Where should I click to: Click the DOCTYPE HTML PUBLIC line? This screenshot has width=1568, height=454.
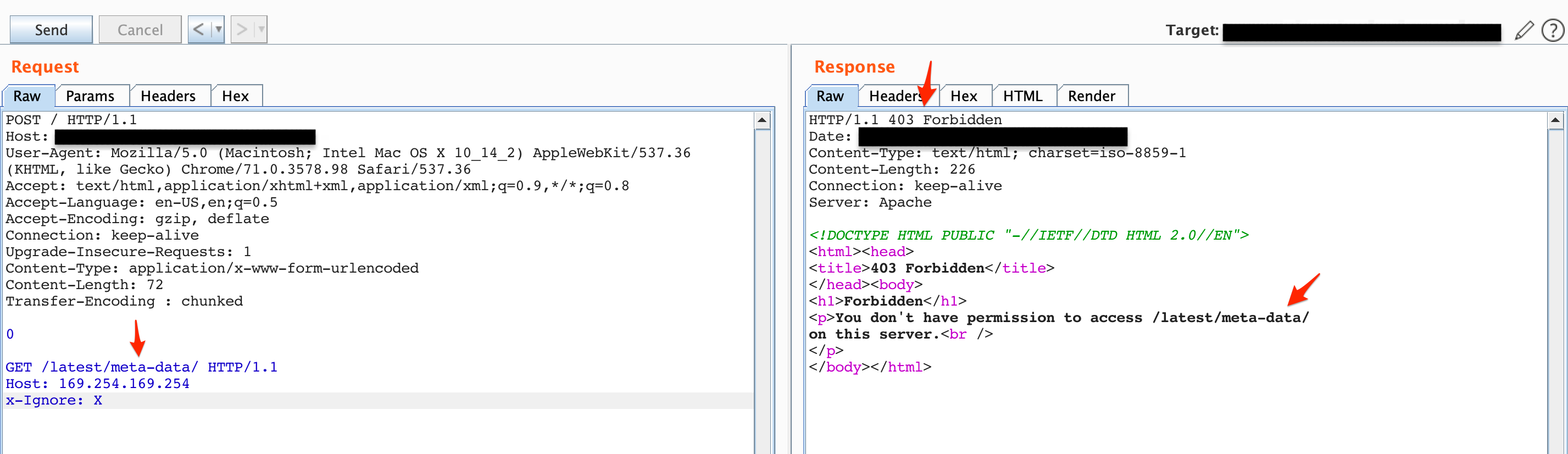(x=1028, y=235)
